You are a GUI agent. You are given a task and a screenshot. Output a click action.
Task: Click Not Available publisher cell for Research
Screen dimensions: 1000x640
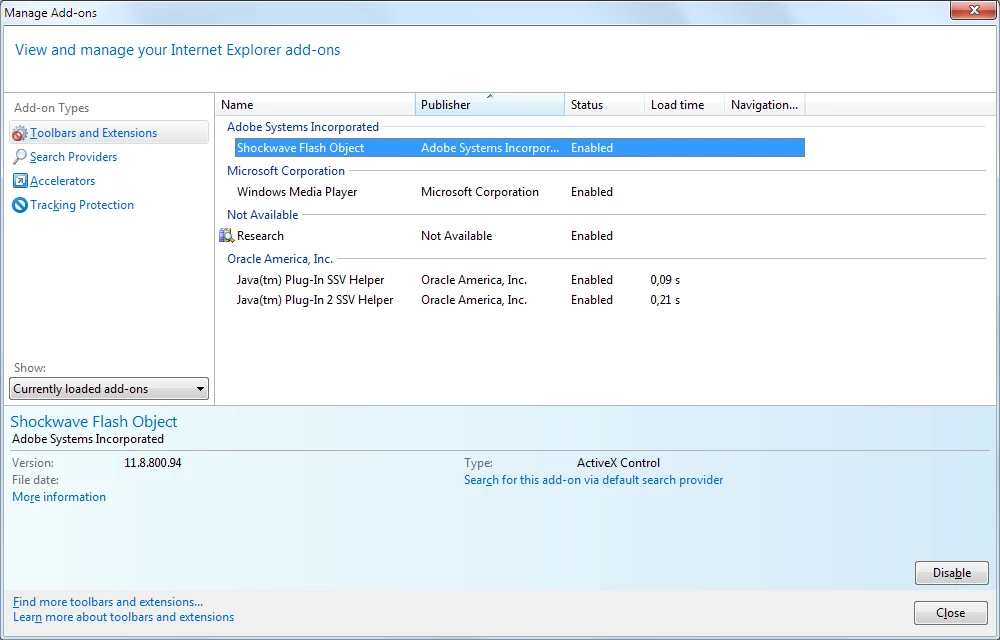click(x=457, y=236)
